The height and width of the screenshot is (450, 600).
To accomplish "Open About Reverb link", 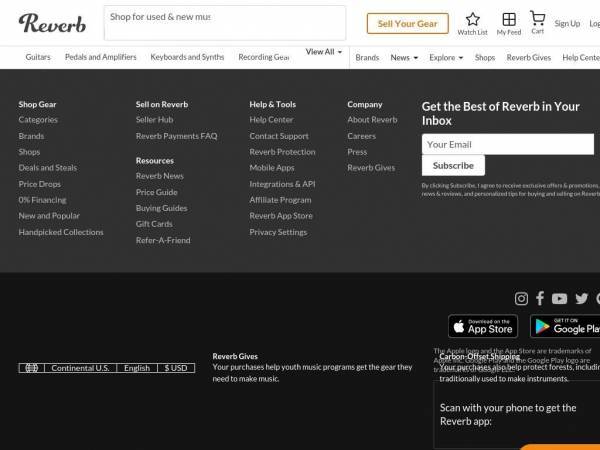I will 372,120.
